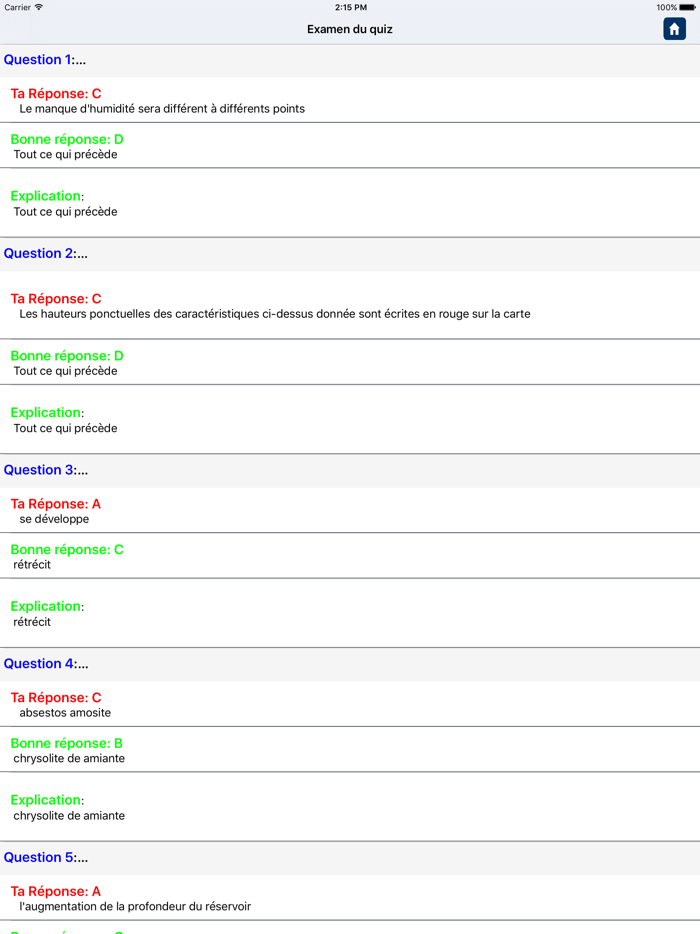Select 'Ta Réponse: A' under Question 5
The height and width of the screenshot is (934, 700).
(x=56, y=891)
